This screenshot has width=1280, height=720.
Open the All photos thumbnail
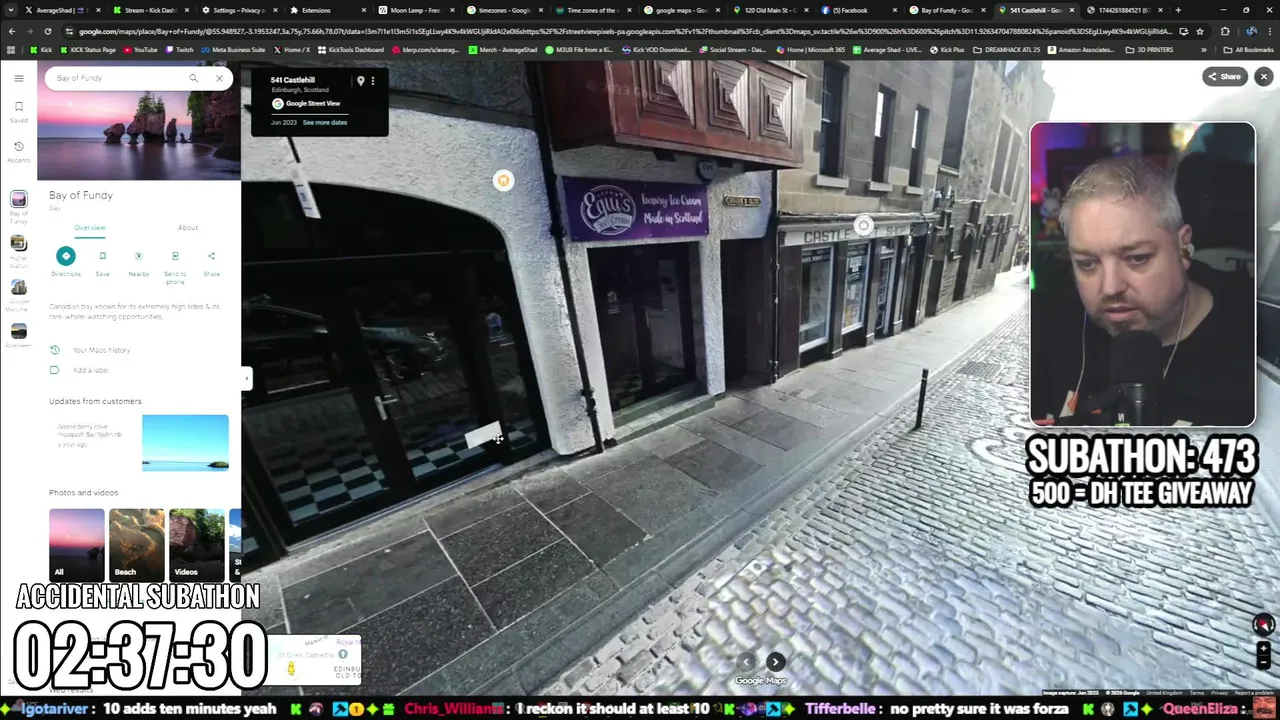click(x=76, y=545)
